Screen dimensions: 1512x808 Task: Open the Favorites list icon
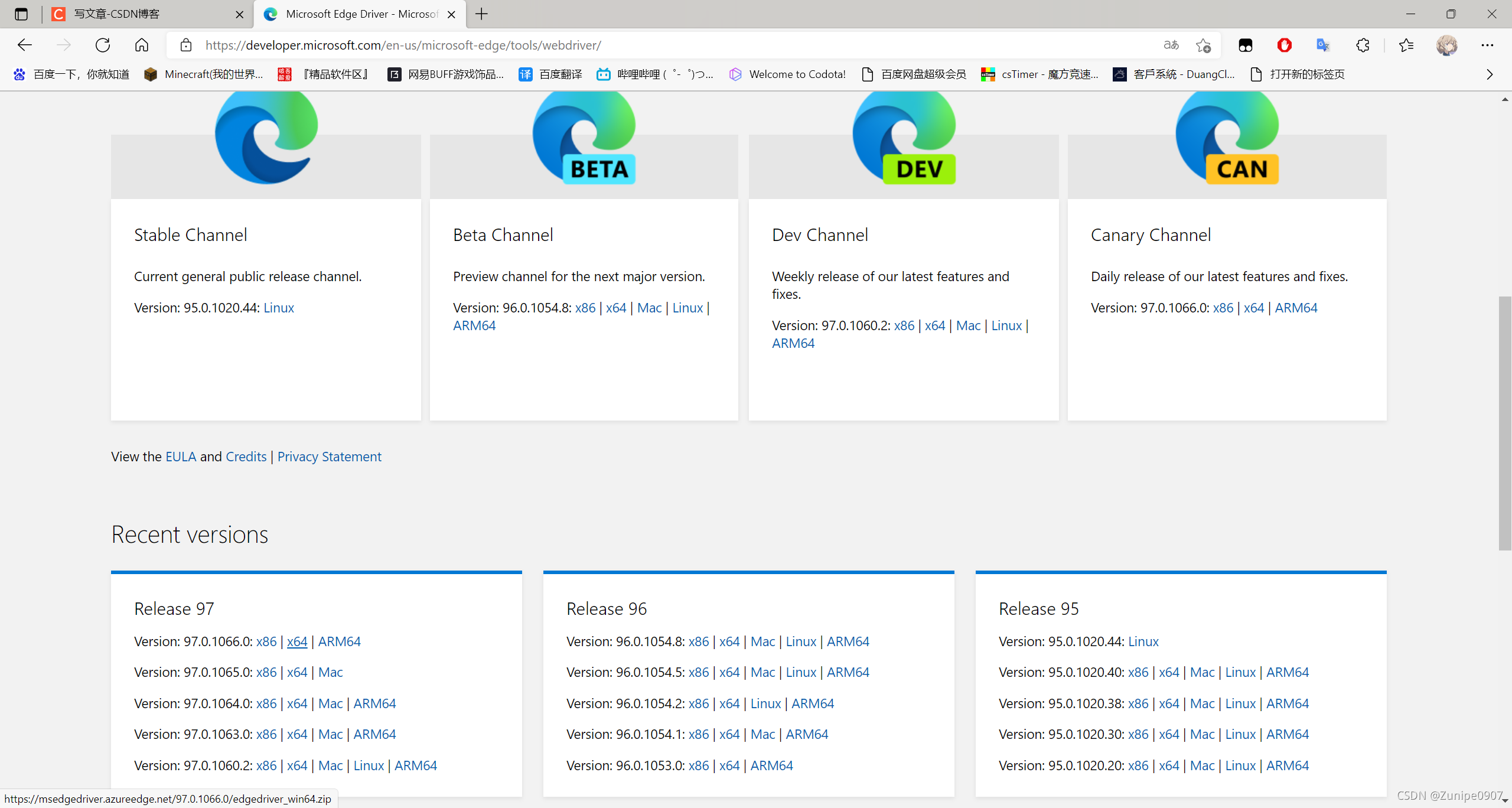pyautogui.click(x=1406, y=45)
